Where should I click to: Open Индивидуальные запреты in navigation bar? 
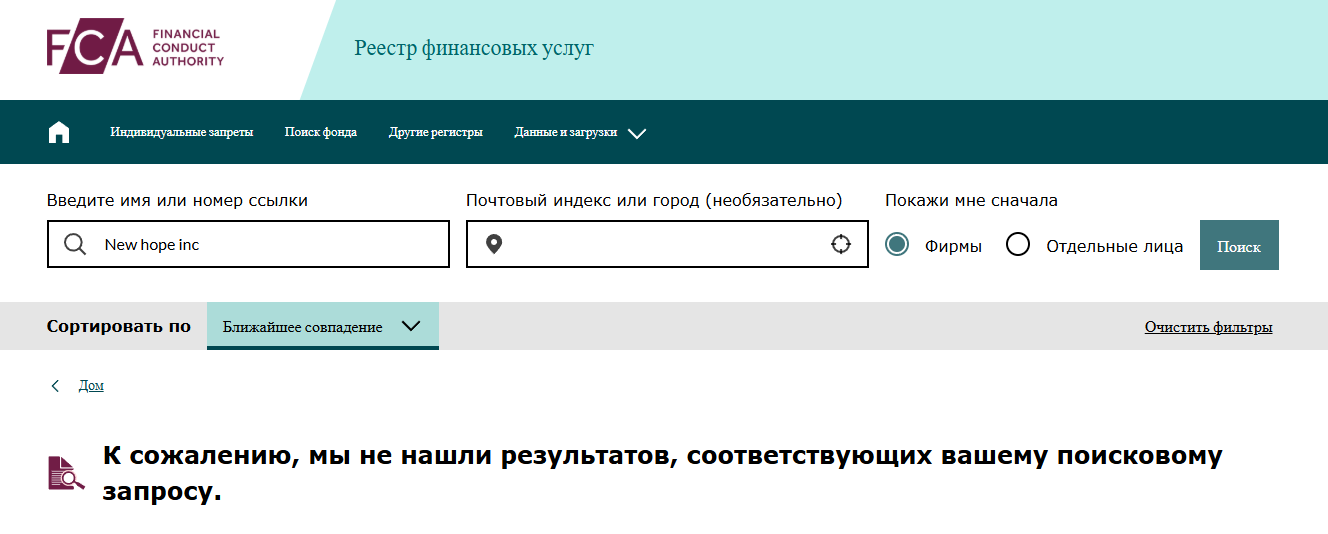[181, 132]
